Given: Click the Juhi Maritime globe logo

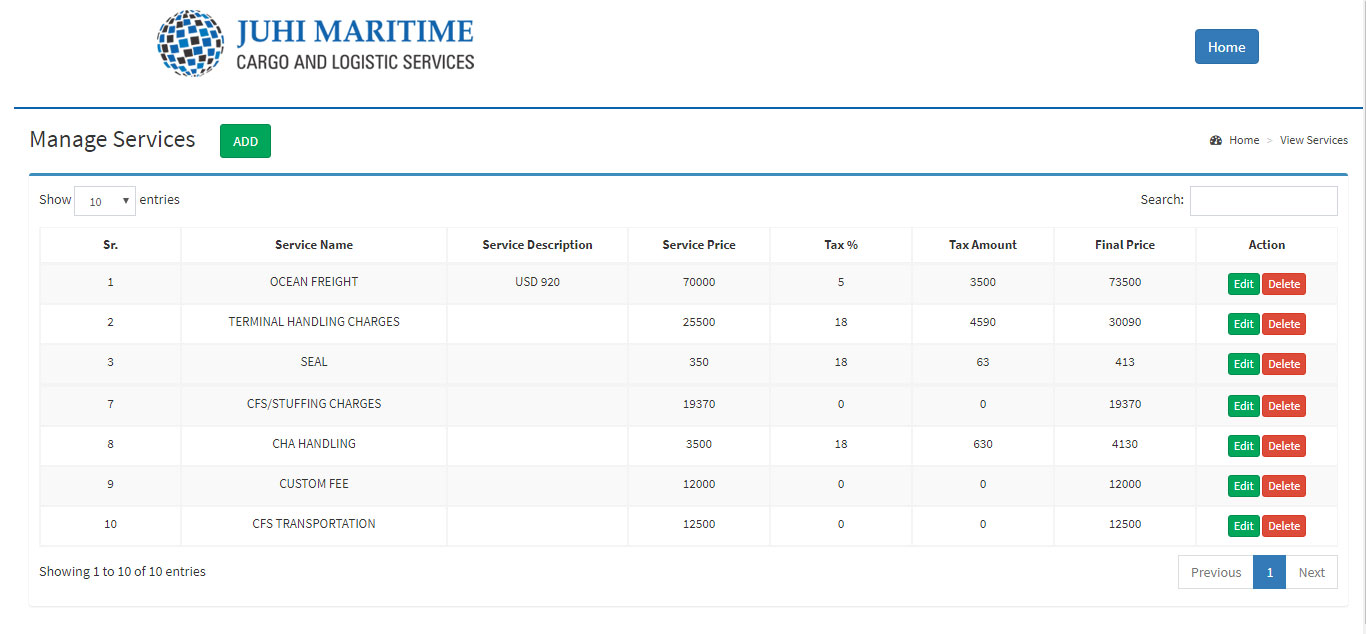Looking at the screenshot, I should pos(192,44).
